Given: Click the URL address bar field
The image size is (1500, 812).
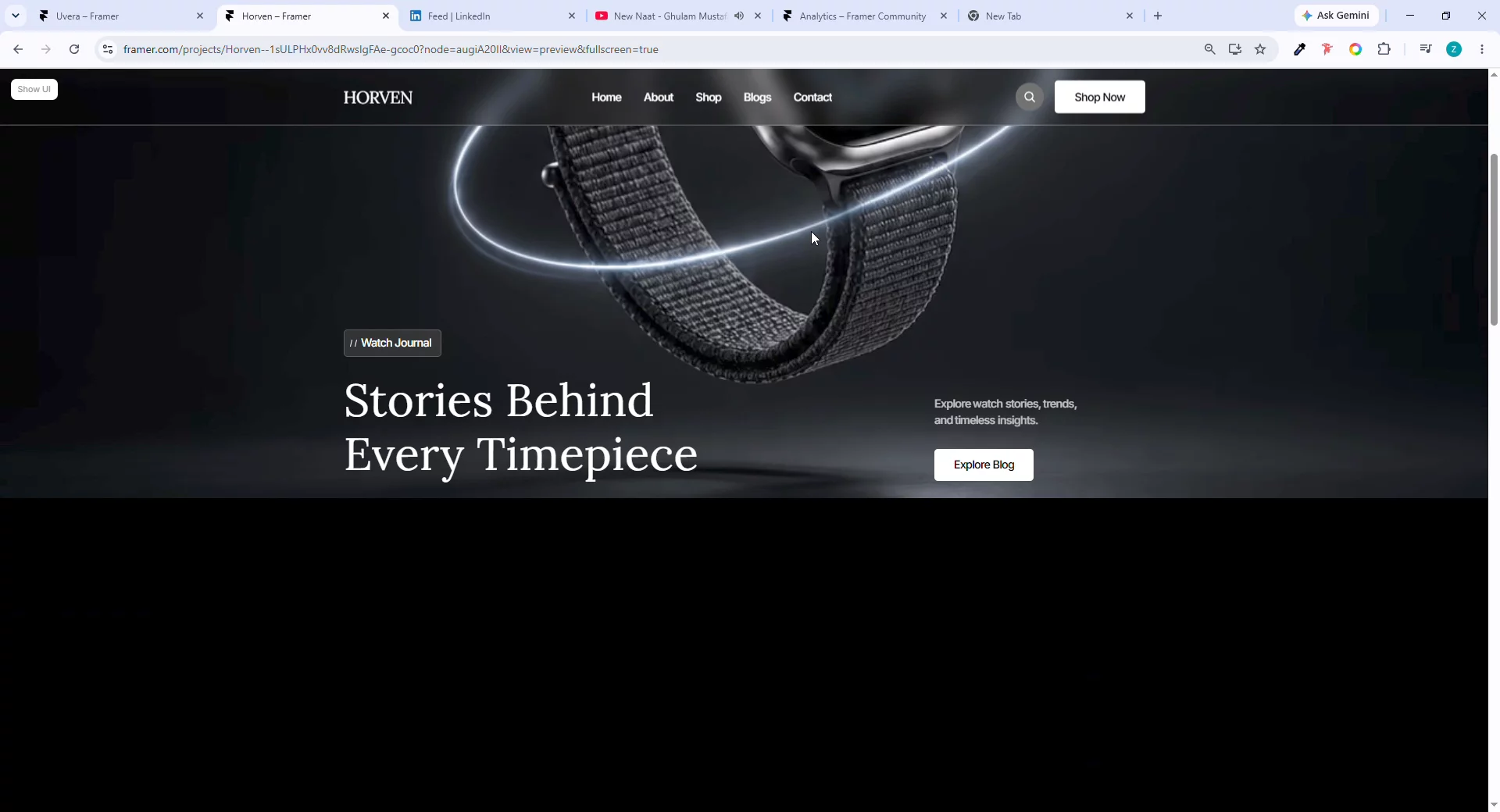Looking at the screenshot, I should [x=656, y=49].
